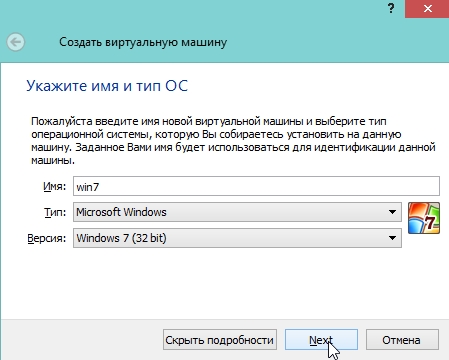449x360 pixels.
Task: Open the Версия dropdown showing Windows 7 (32 bit)
Action: click(237, 238)
